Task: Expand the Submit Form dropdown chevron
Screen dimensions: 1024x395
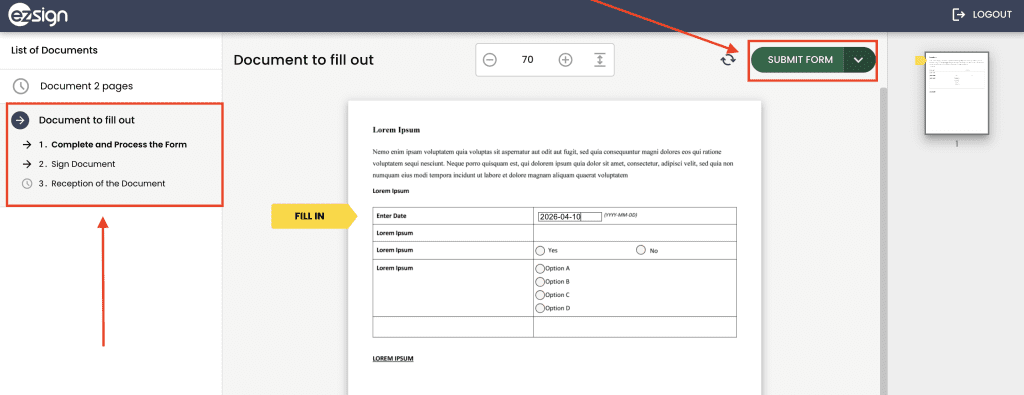Action: (x=859, y=59)
